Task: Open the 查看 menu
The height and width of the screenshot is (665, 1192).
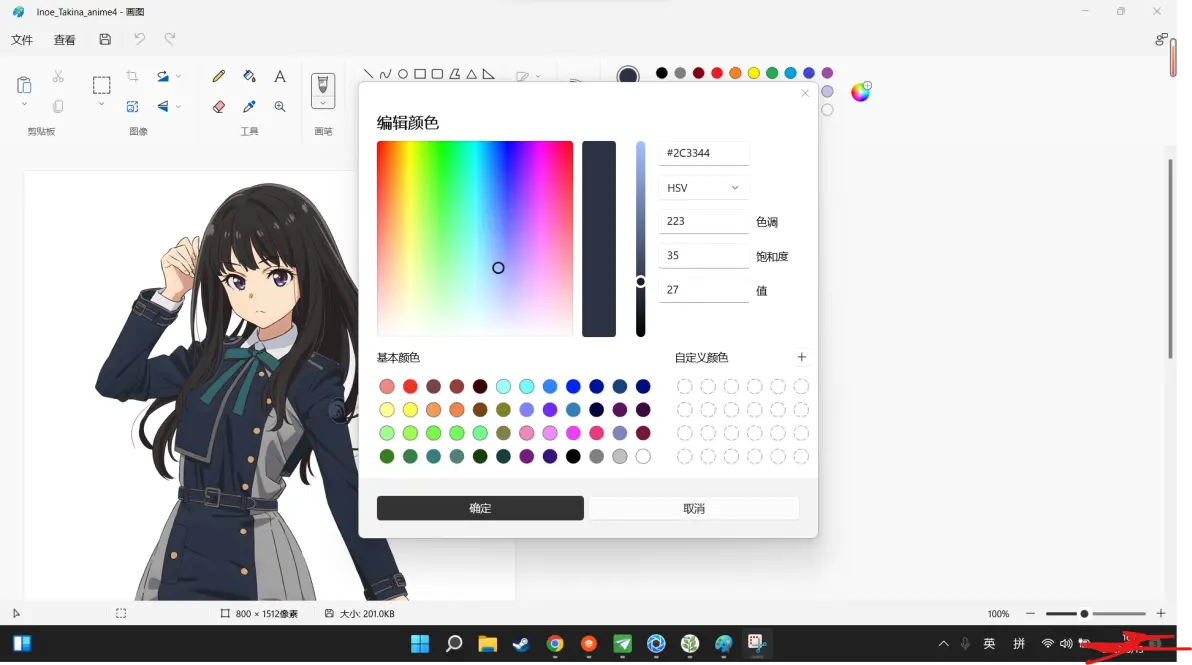Action: point(65,40)
